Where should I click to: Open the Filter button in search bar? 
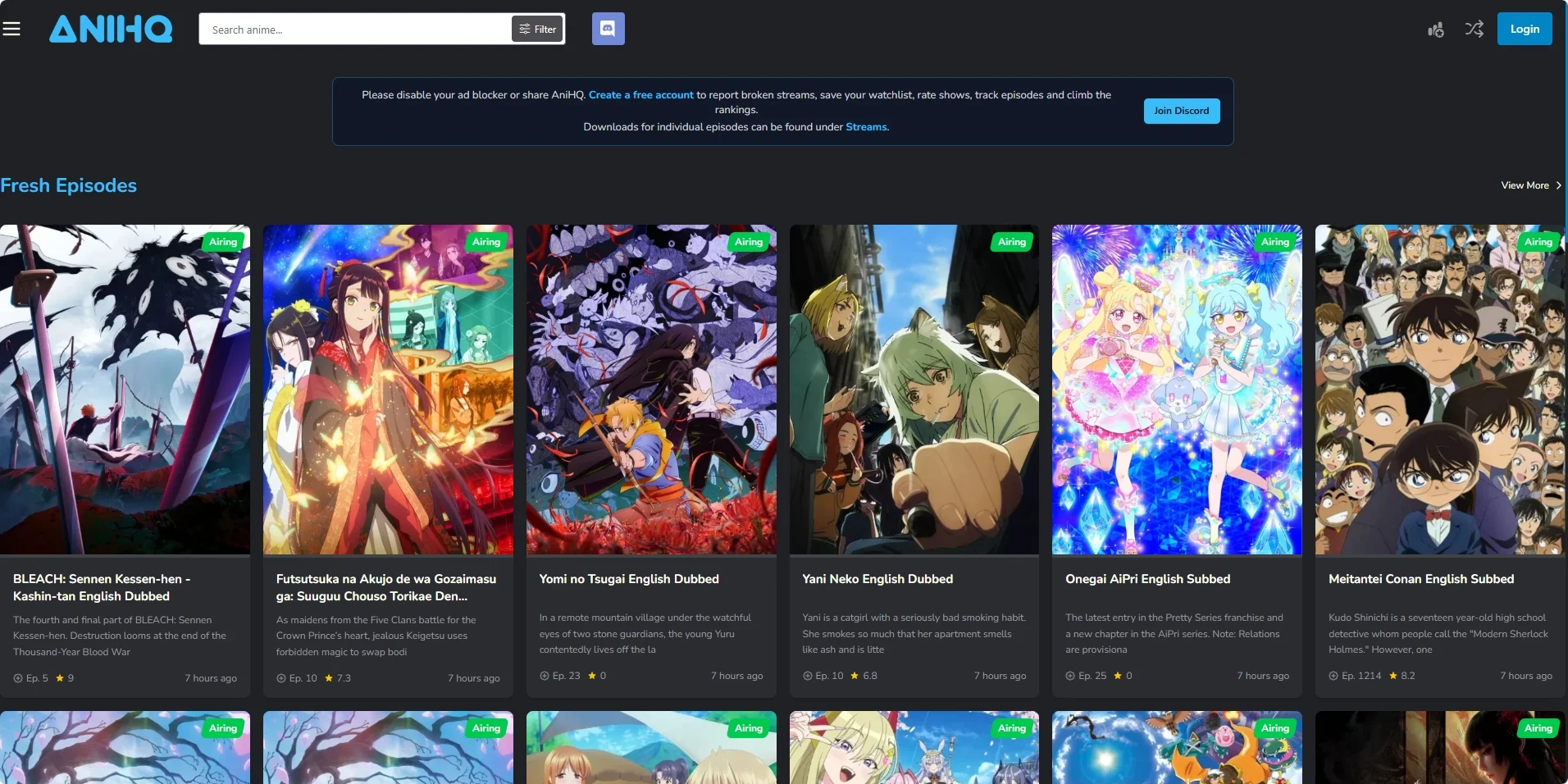(538, 29)
